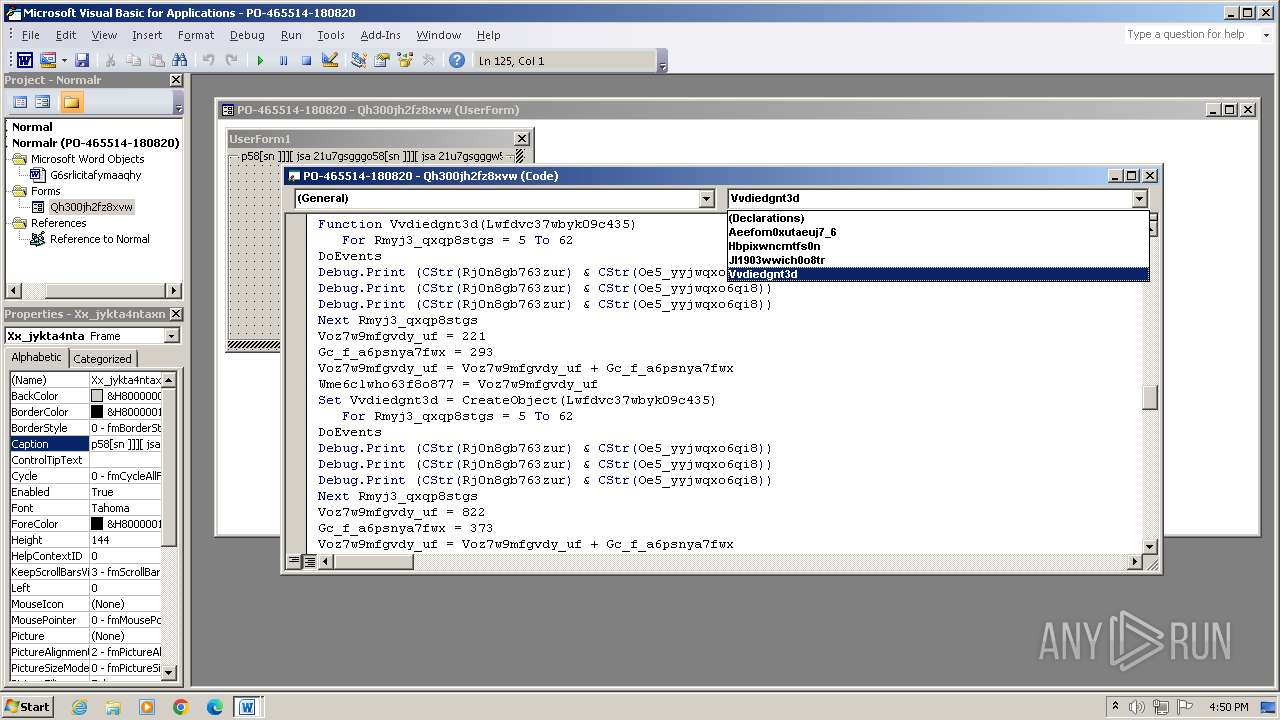Click the Toolbox toolbar icon
This screenshot has width=1280, height=720.
tap(428, 61)
